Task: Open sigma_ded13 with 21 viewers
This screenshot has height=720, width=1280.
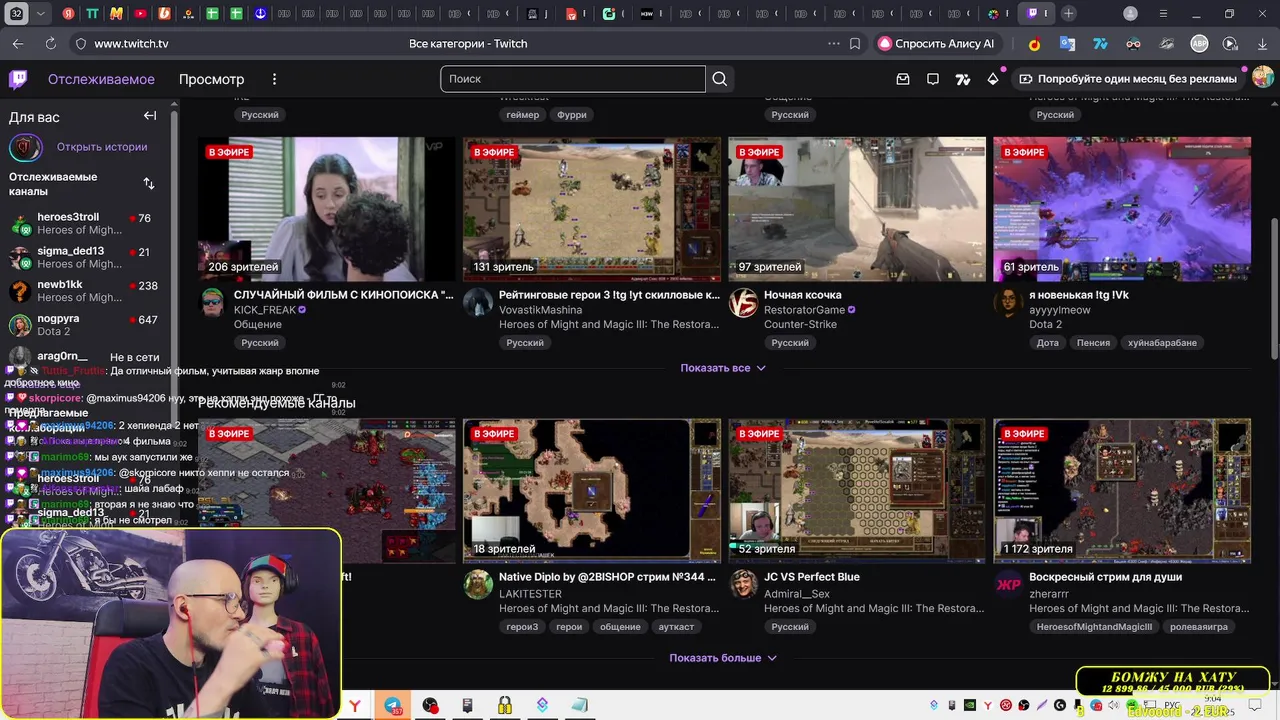Action: point(86,257)
